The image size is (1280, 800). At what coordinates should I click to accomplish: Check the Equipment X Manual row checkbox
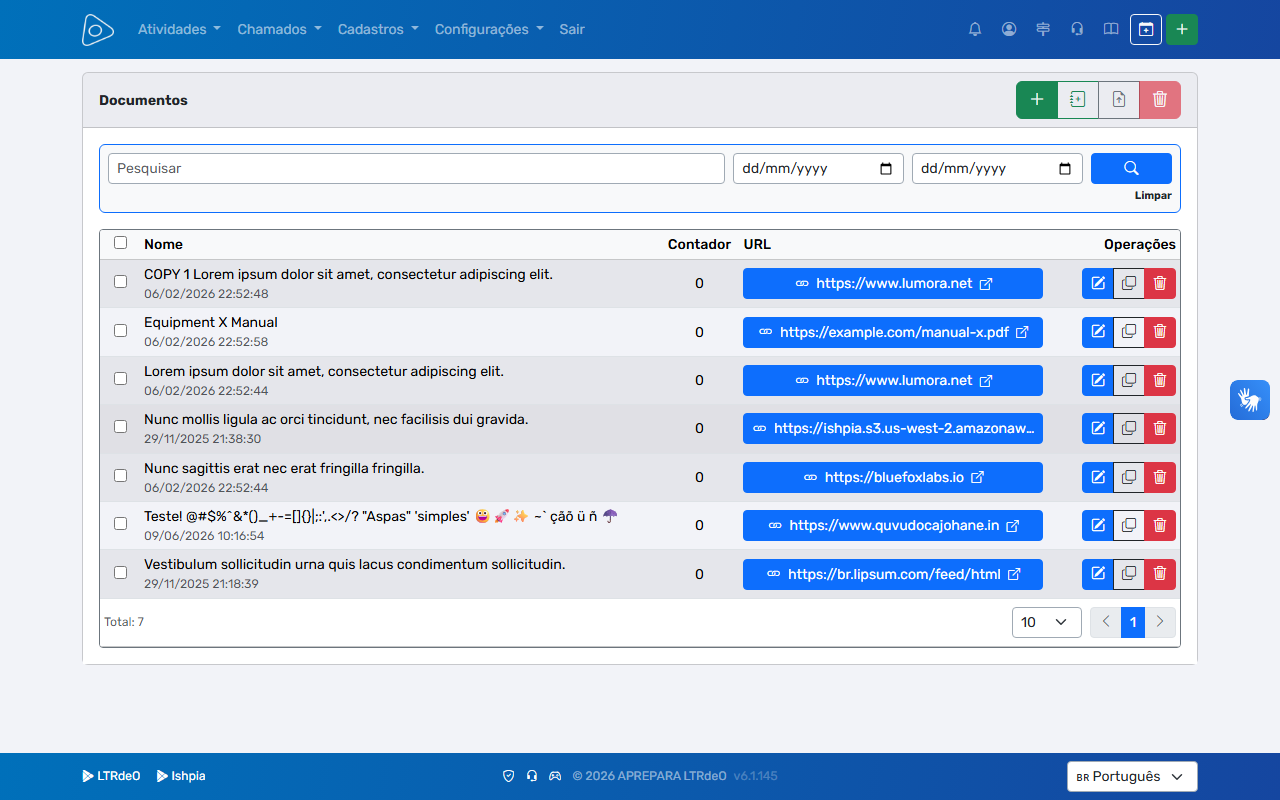pyautogui.click(x=121, y=330)
